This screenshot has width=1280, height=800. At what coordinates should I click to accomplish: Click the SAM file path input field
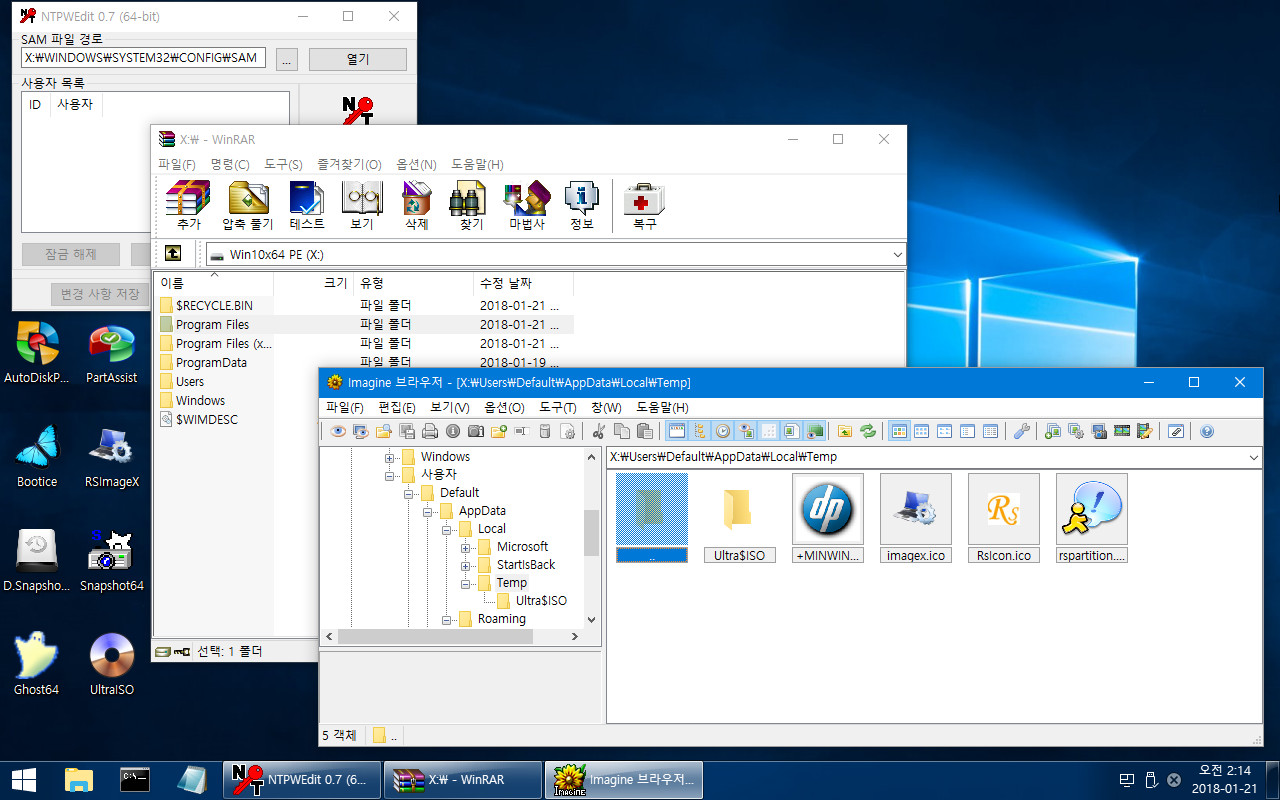[143, 59]
